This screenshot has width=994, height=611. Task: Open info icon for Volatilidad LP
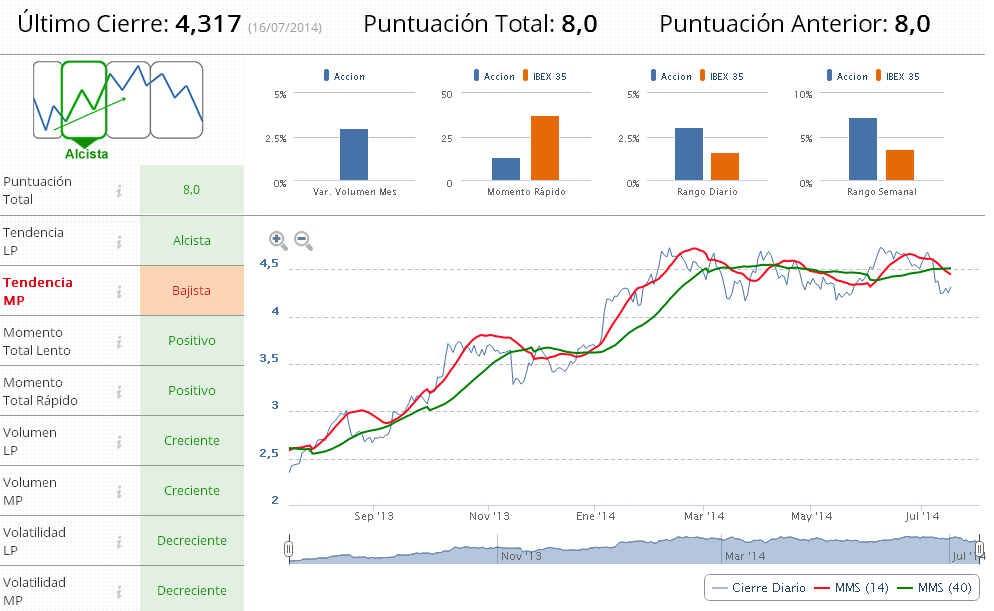[119, 542]
